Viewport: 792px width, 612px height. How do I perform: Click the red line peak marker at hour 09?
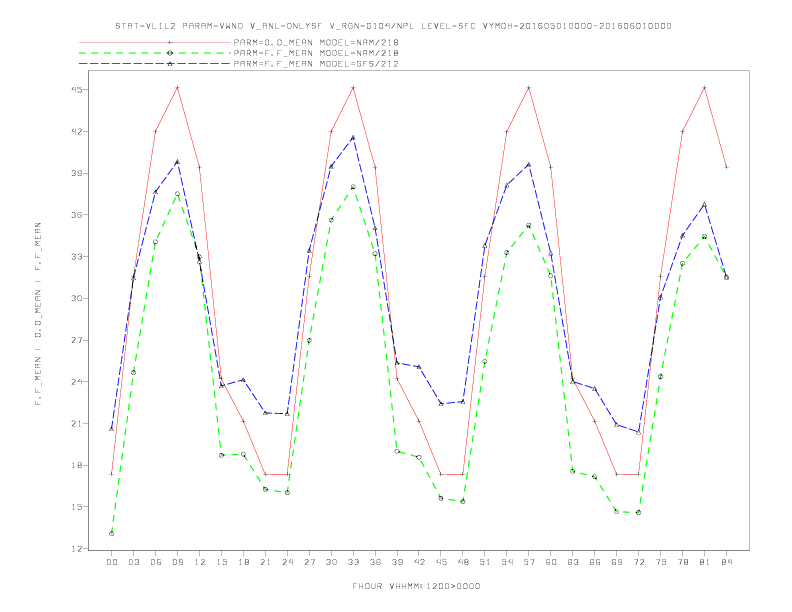click(177, 88)
